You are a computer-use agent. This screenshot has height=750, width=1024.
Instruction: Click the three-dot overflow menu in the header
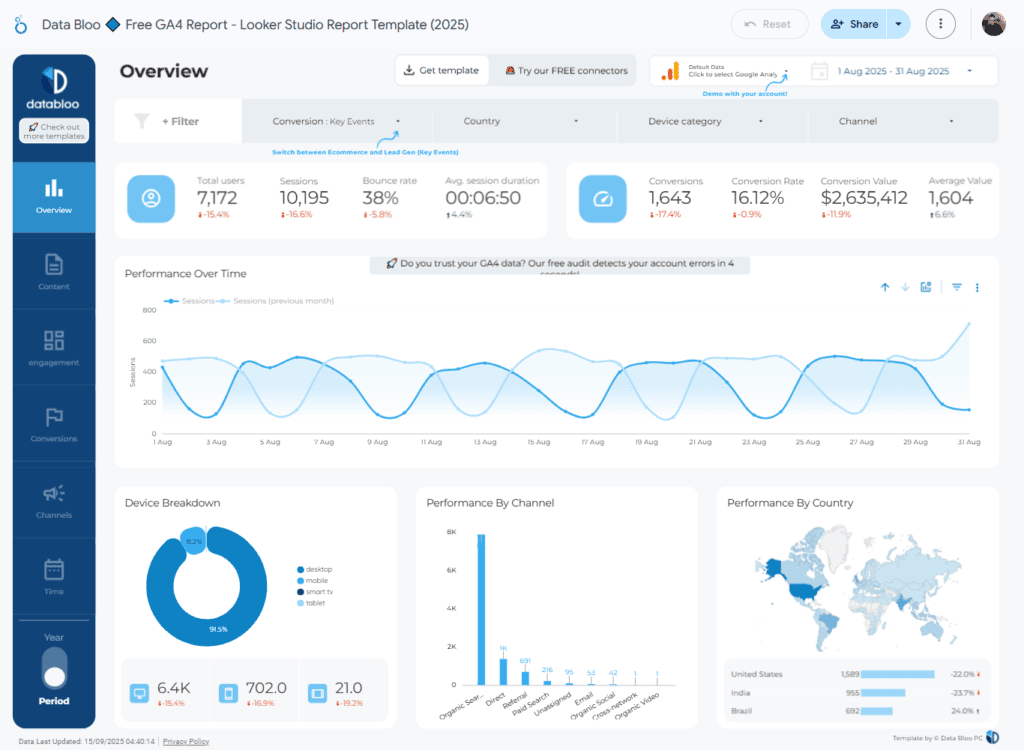point(941,23)
